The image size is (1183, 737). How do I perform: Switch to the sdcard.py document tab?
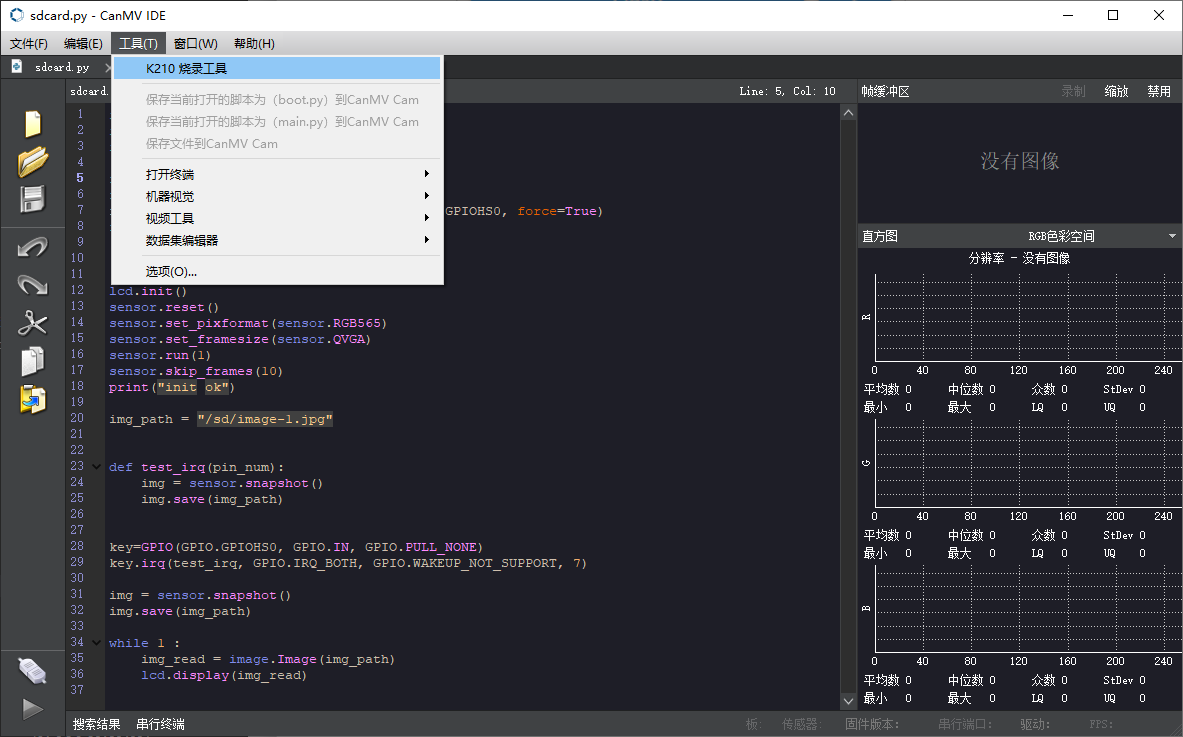pos(62,67)
